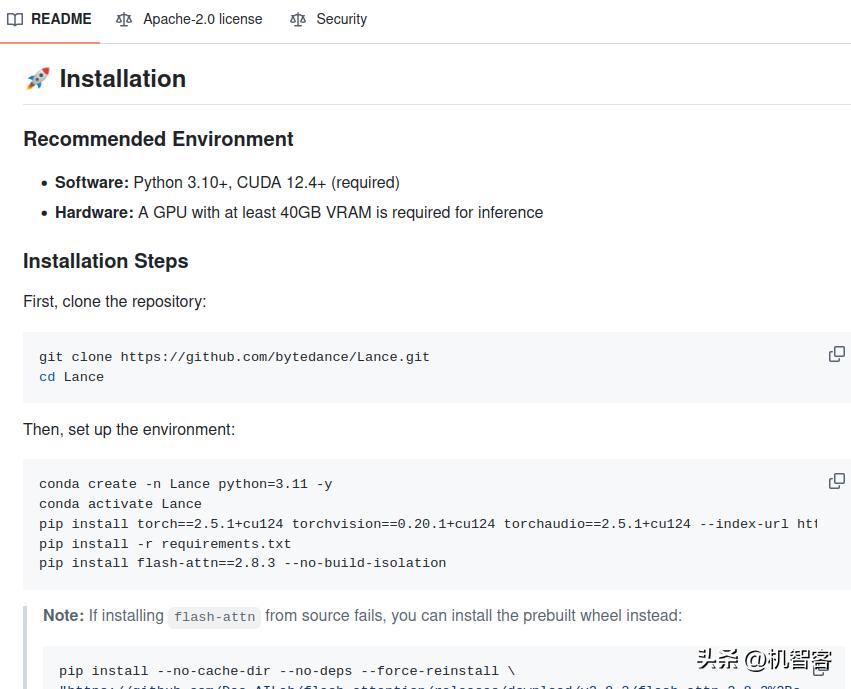Copy the git clone code block
Image resolution: width=851 pixels, height=689 pixels.
(836, 354)
